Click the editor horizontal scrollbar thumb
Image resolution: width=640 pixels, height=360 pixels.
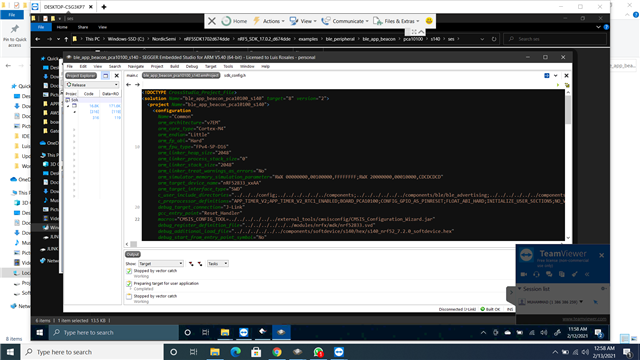click(133, 244)
